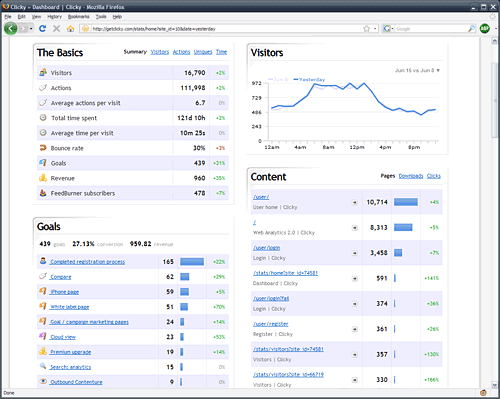Click the Firefox forward arrow button
This screenshot has height=399, width=500.
[23, 29]
